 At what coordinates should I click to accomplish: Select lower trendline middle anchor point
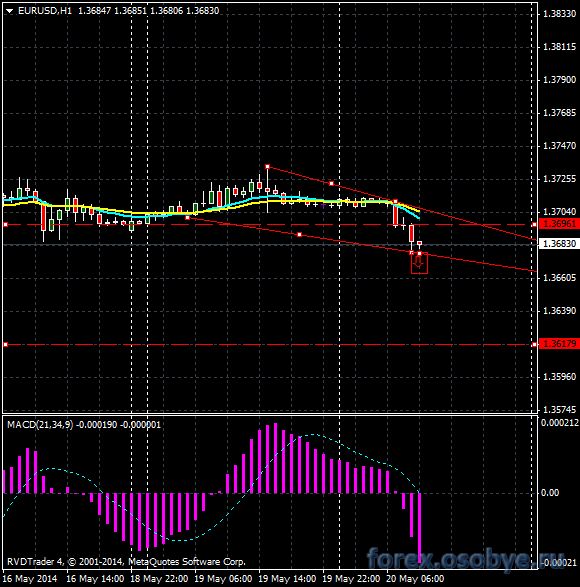(299, 234)
